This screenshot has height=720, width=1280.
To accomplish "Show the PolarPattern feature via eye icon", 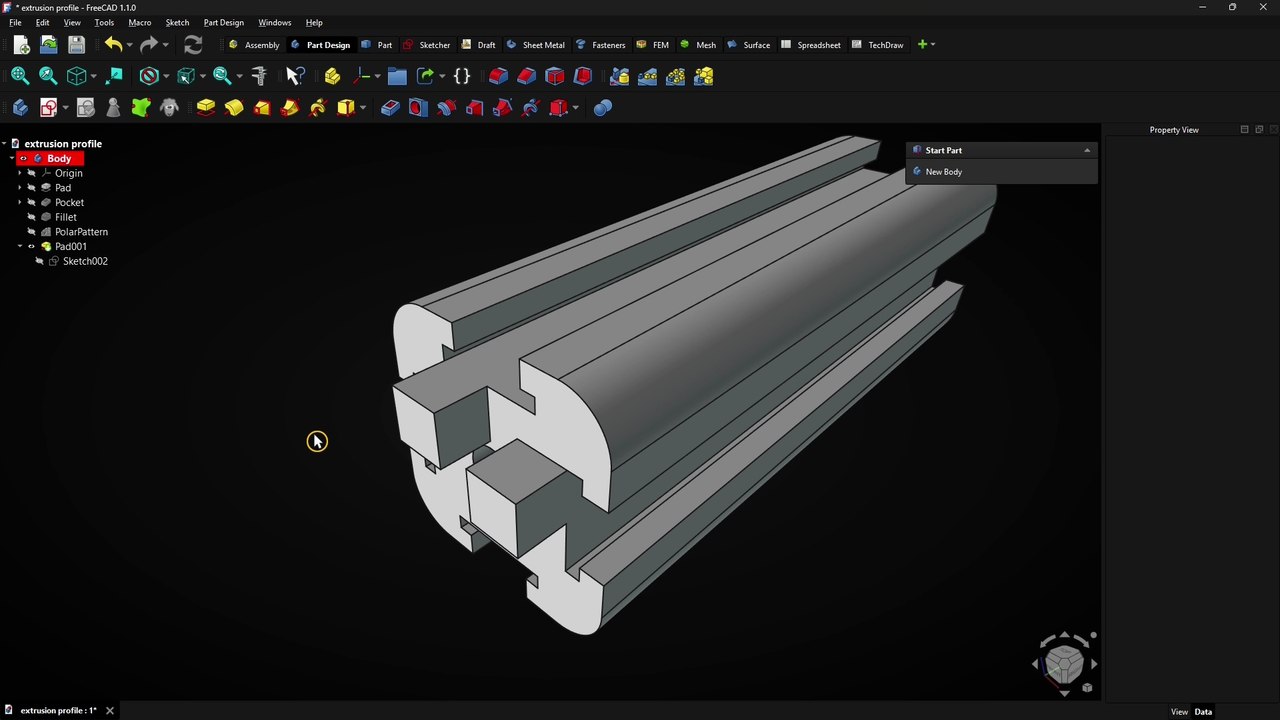I will (x=32, y=232).
